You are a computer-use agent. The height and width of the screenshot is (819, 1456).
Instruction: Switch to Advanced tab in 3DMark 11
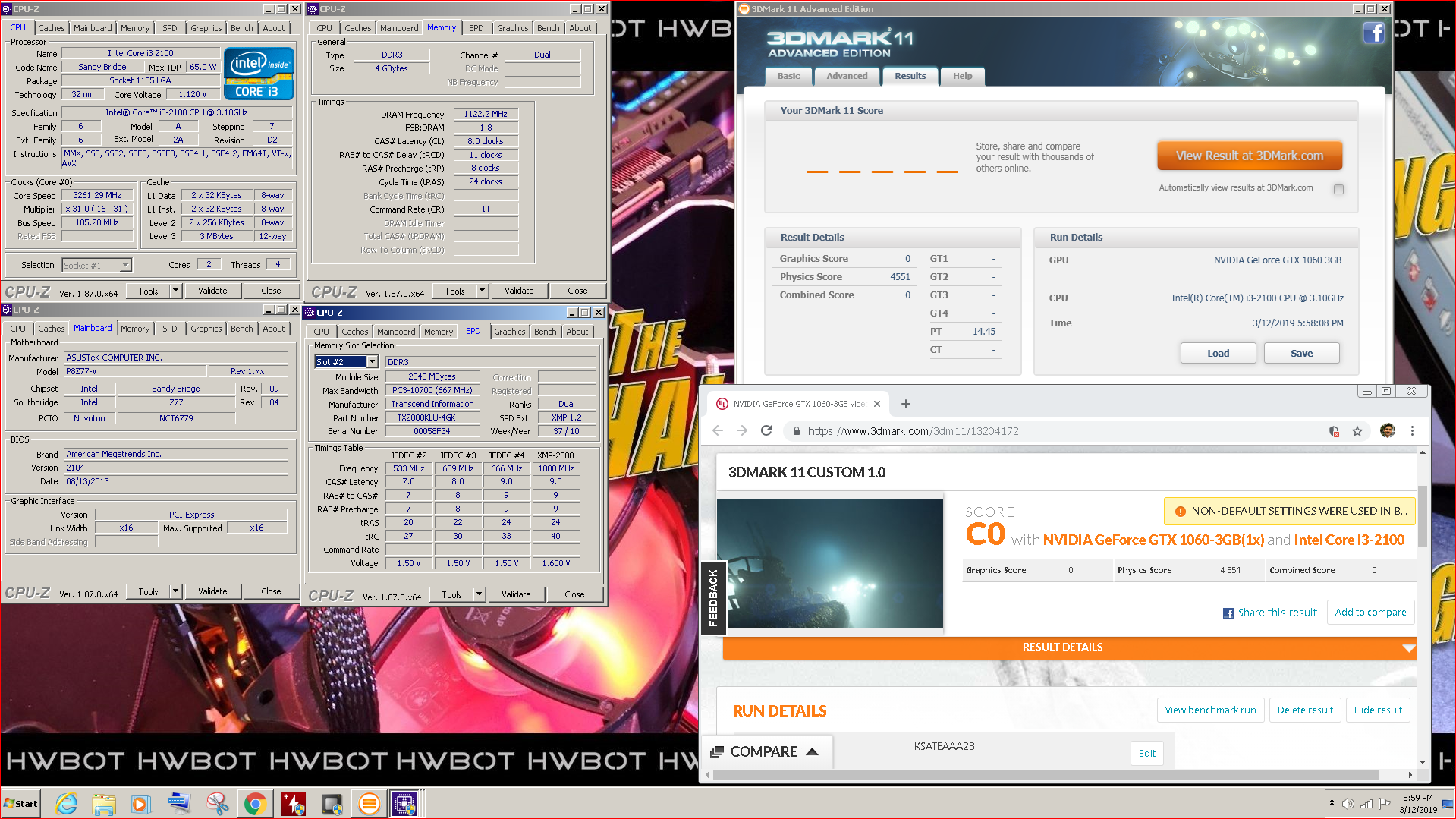[x=847, y=76]
